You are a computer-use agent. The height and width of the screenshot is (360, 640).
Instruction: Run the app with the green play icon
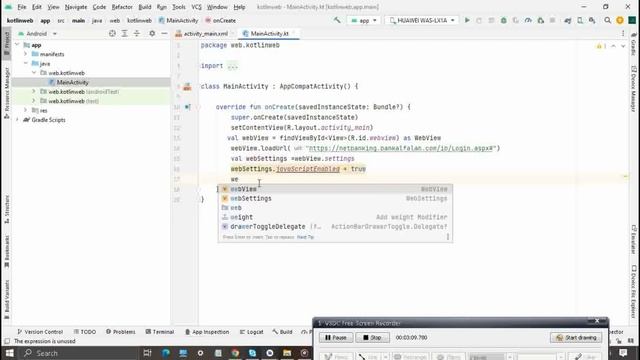click(x=467, y=20)
